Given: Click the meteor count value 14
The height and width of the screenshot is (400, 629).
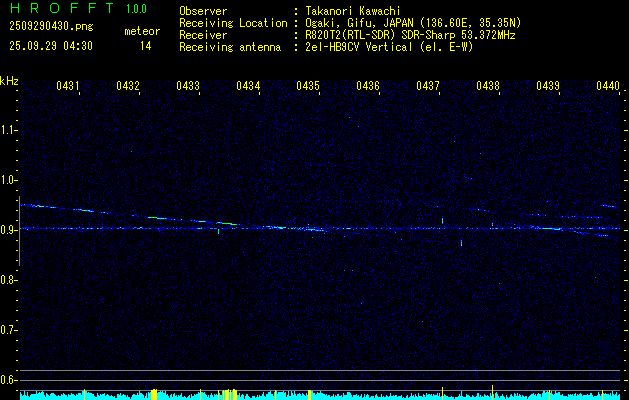Looking at the screenshot, I should click(x=146, y=46).
